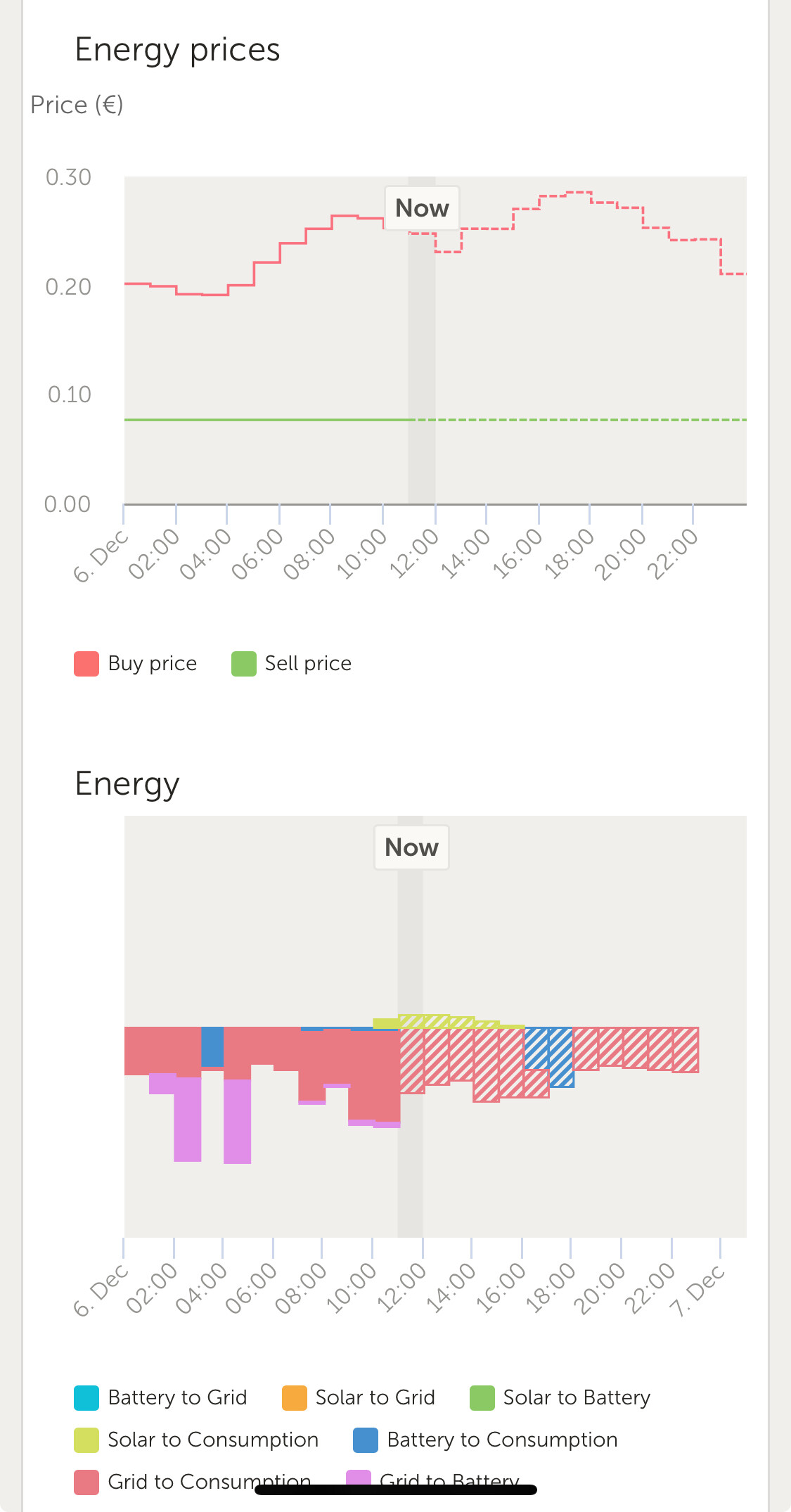791x1512 pixels.
Task: Toggle Grid to Consumption legend swatch
Action: tap(86, 1482)
